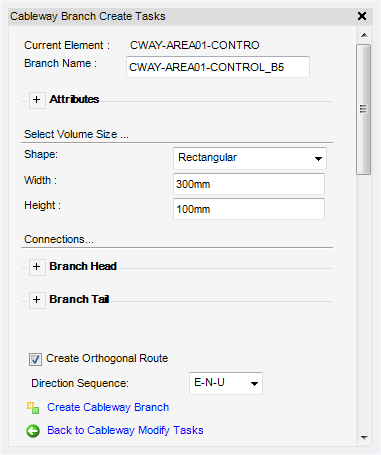
Task: Toggle Create Orthogonal Route checkbox
Action: [x=35, y=359]
